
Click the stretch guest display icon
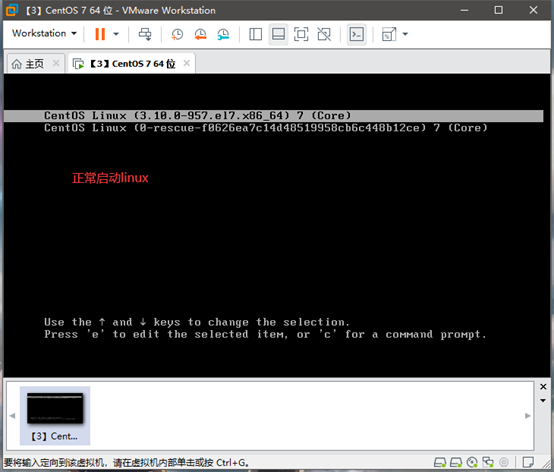pyautogui.click(x=389, y=34)
